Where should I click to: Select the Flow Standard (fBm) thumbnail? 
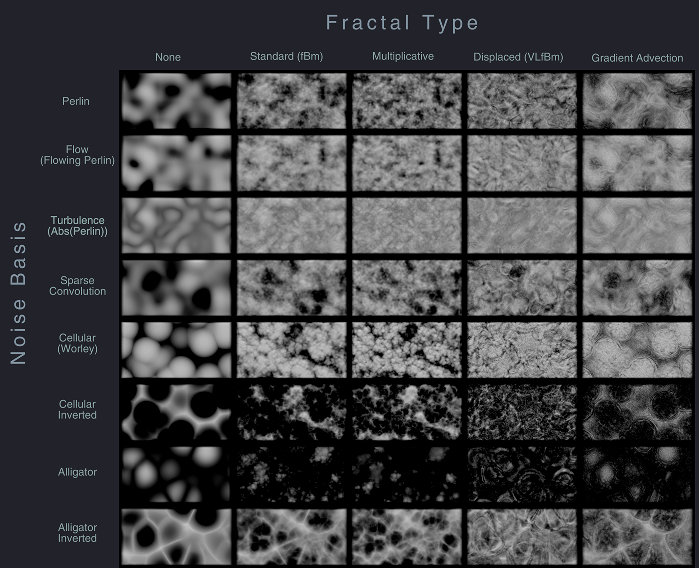click(x=292, y=164)
